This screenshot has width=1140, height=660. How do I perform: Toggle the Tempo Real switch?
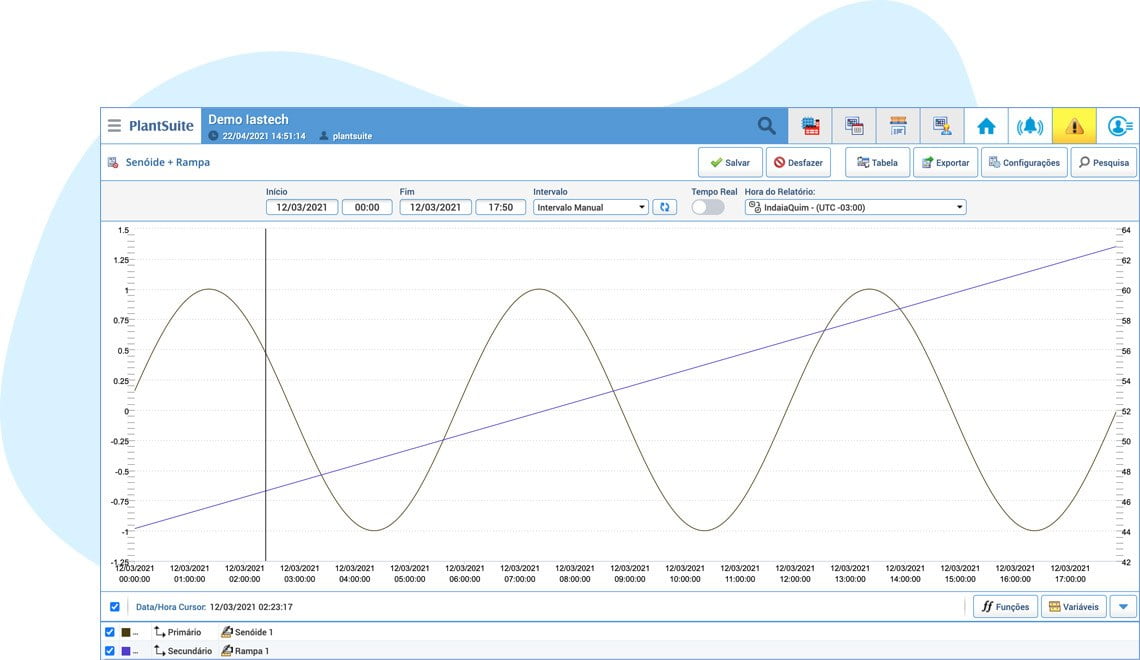pos(708,207)
